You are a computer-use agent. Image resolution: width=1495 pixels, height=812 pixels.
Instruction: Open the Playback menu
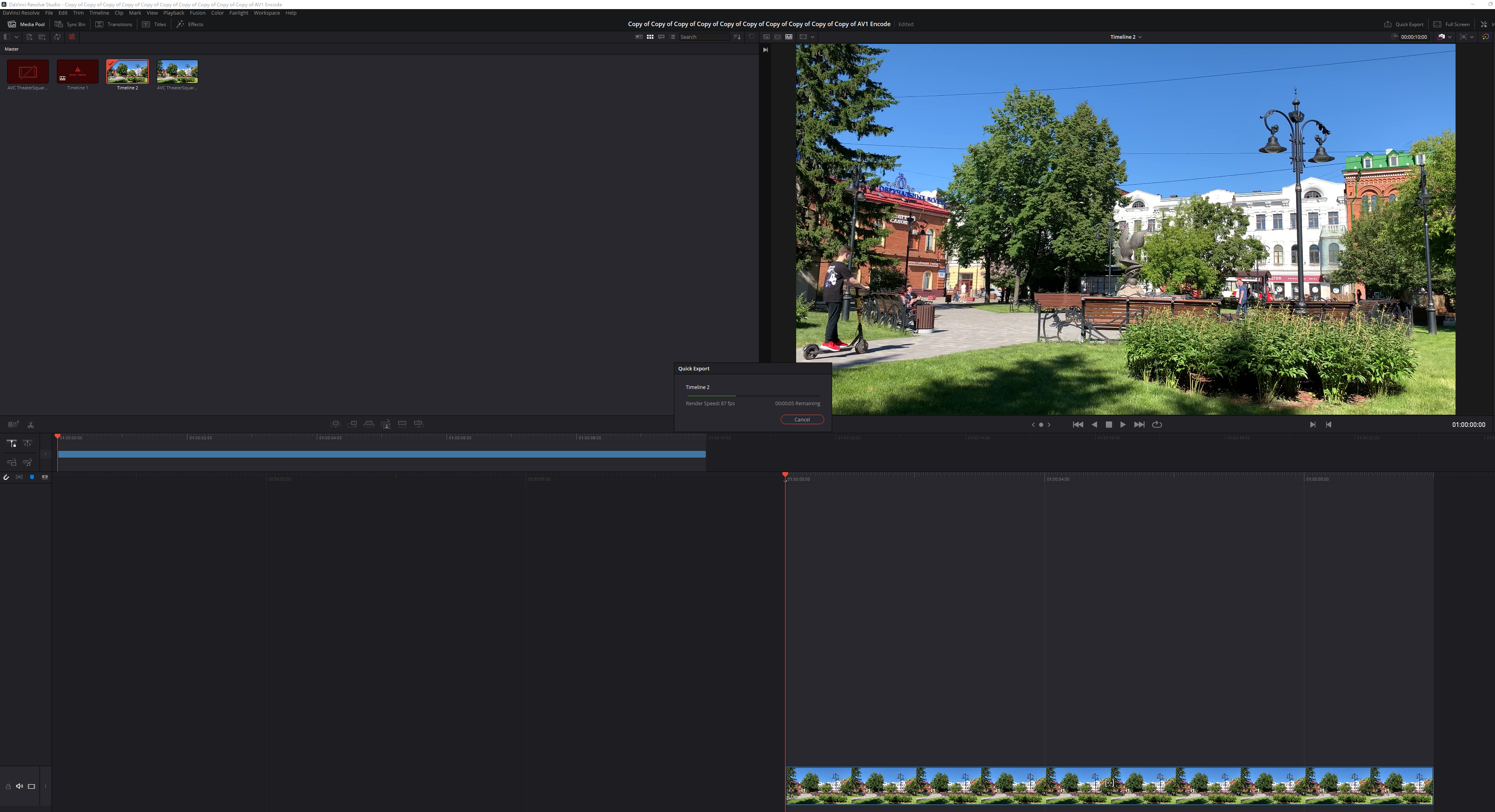(x=174, y=13)
